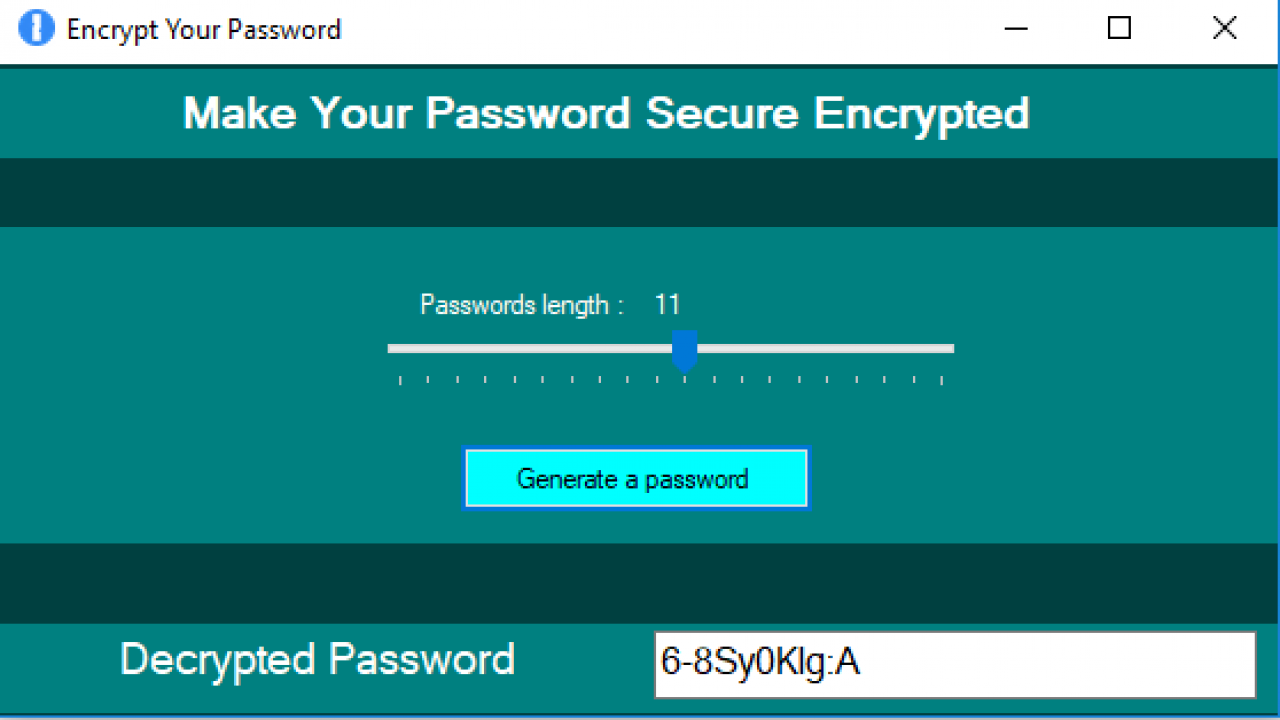This screenshot has height=720, width=1280.
Task: Click the dark band below the heading
Action: point(640,192)
